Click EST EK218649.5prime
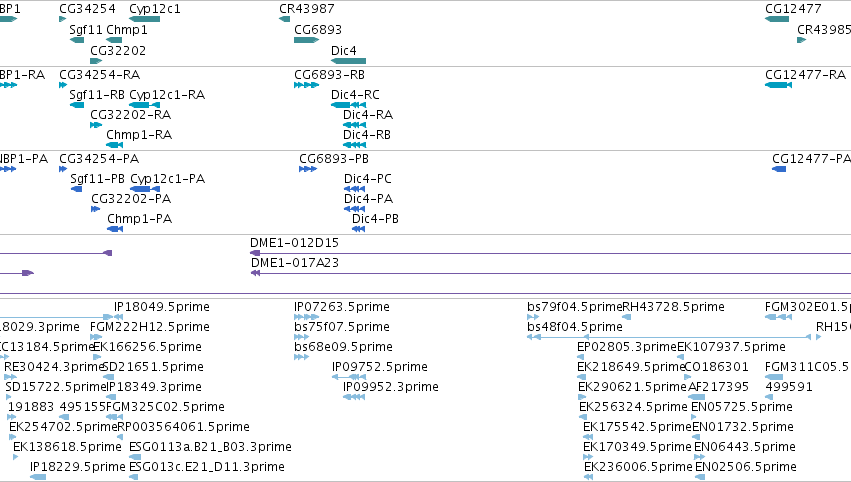The width and height of the screenshot is (851, 482). point(631,367)
